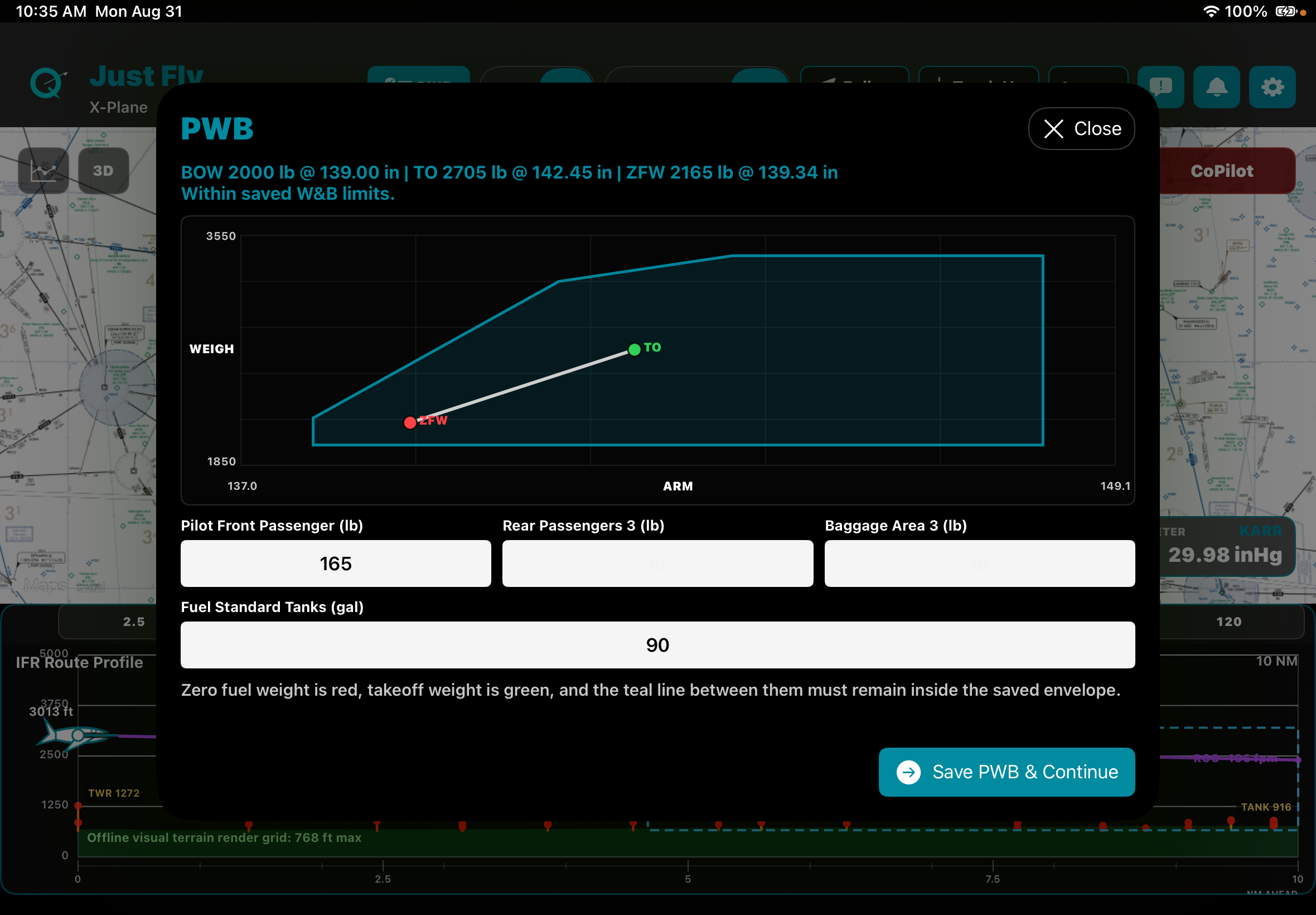This screenshot has height=915, width=1316.
Task: Click the TANK 916 obstacle label
Action: tap(1266, 807)
